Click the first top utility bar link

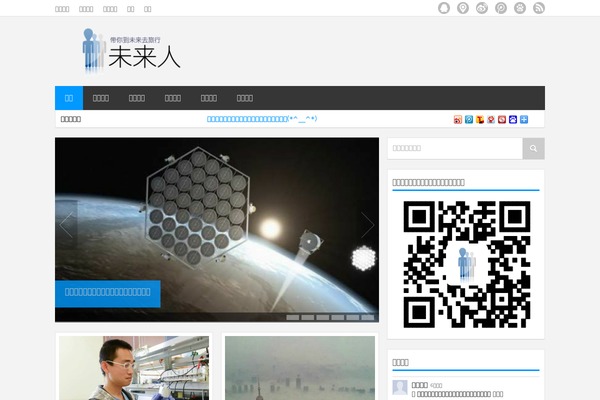[62, 9]
